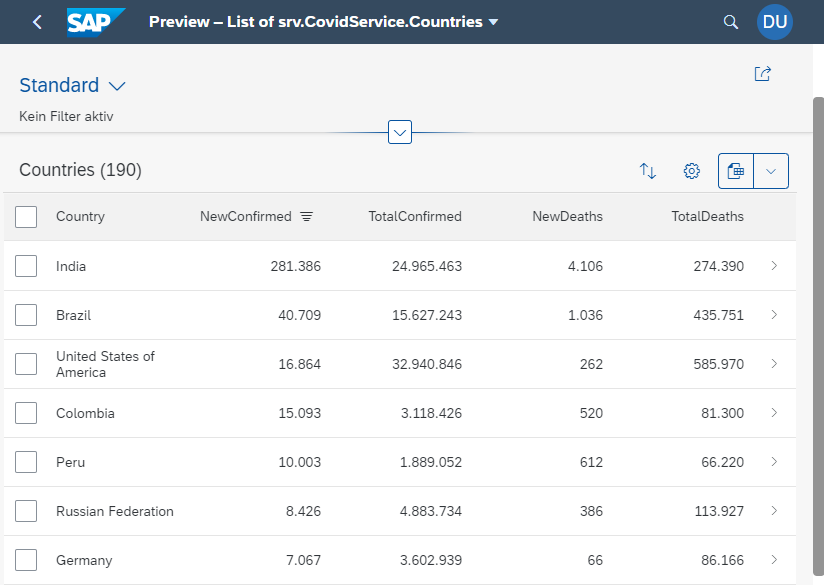Select the Brazil row checkbox
The width and height of the screenshot is (824, 585).
tap(26, 315)
